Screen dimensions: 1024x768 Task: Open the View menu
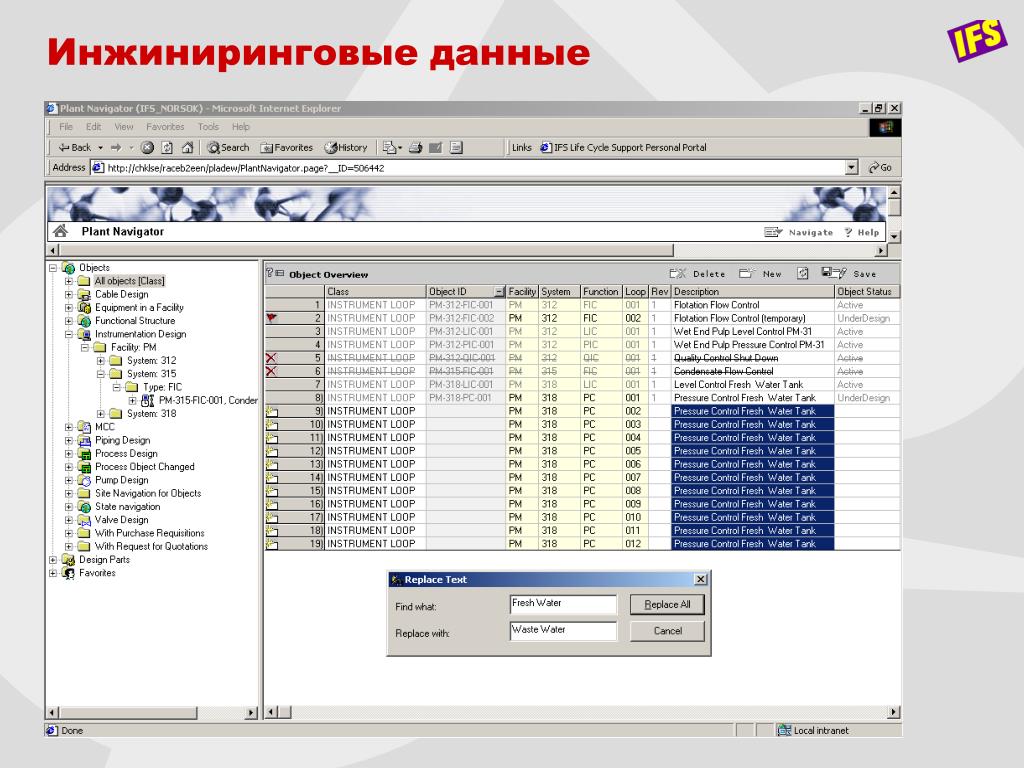pyautogui.click(x=123, y=127)
